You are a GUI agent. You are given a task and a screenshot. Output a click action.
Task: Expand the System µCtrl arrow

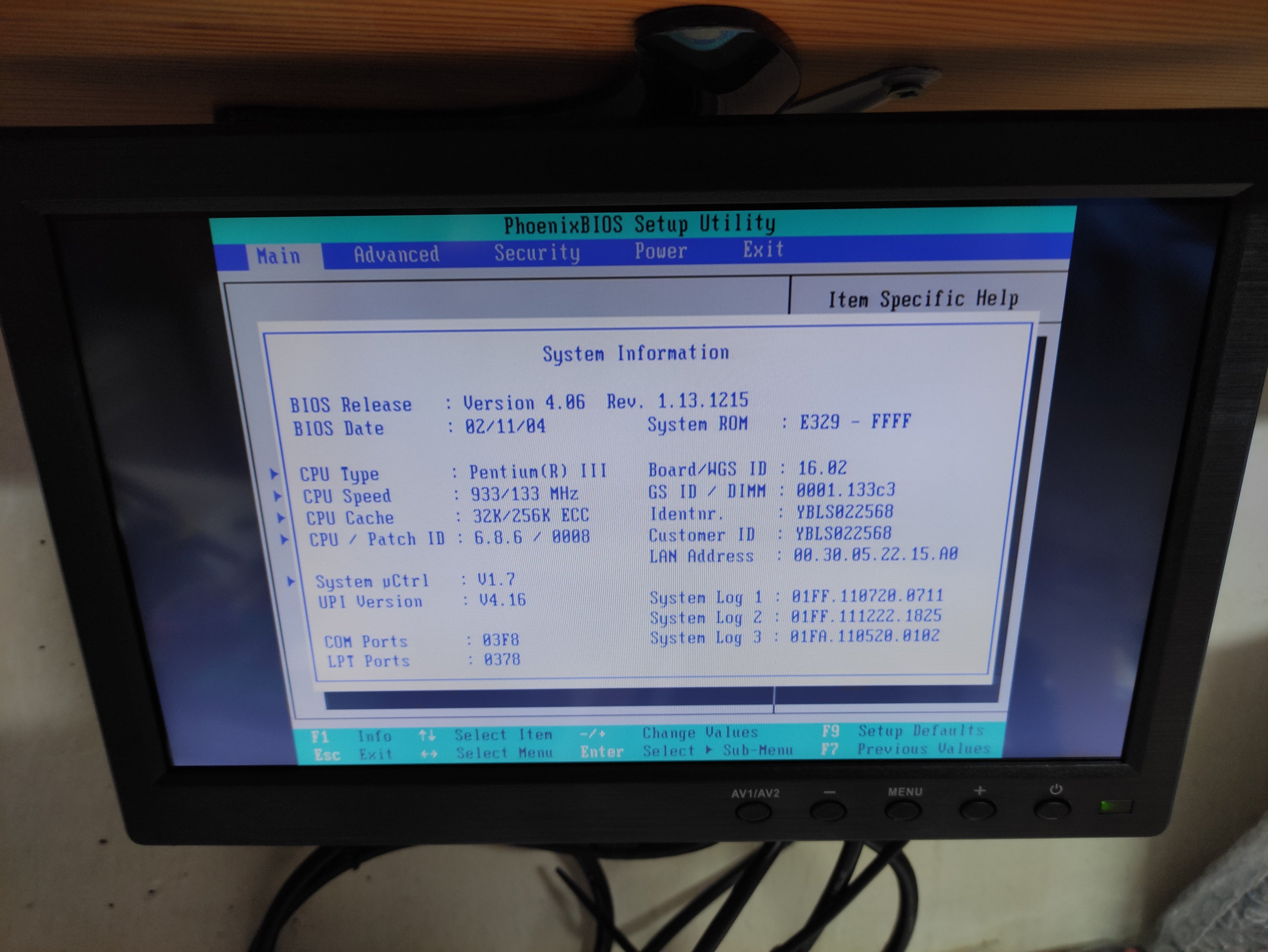coord(291,582)
